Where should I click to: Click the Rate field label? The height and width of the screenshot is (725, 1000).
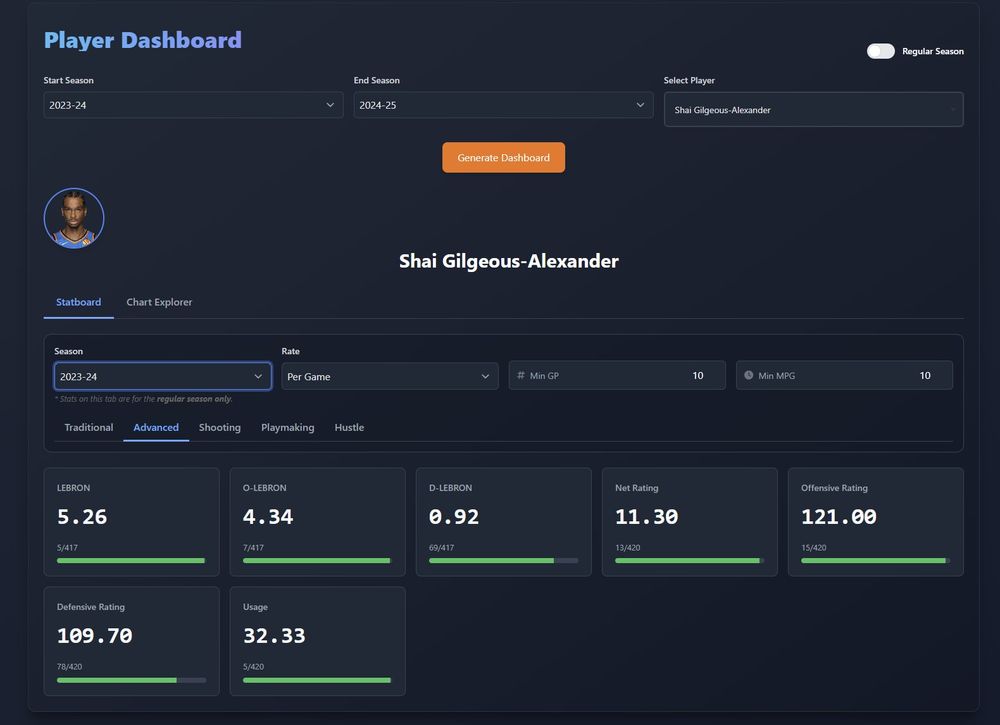coord(290,351)
